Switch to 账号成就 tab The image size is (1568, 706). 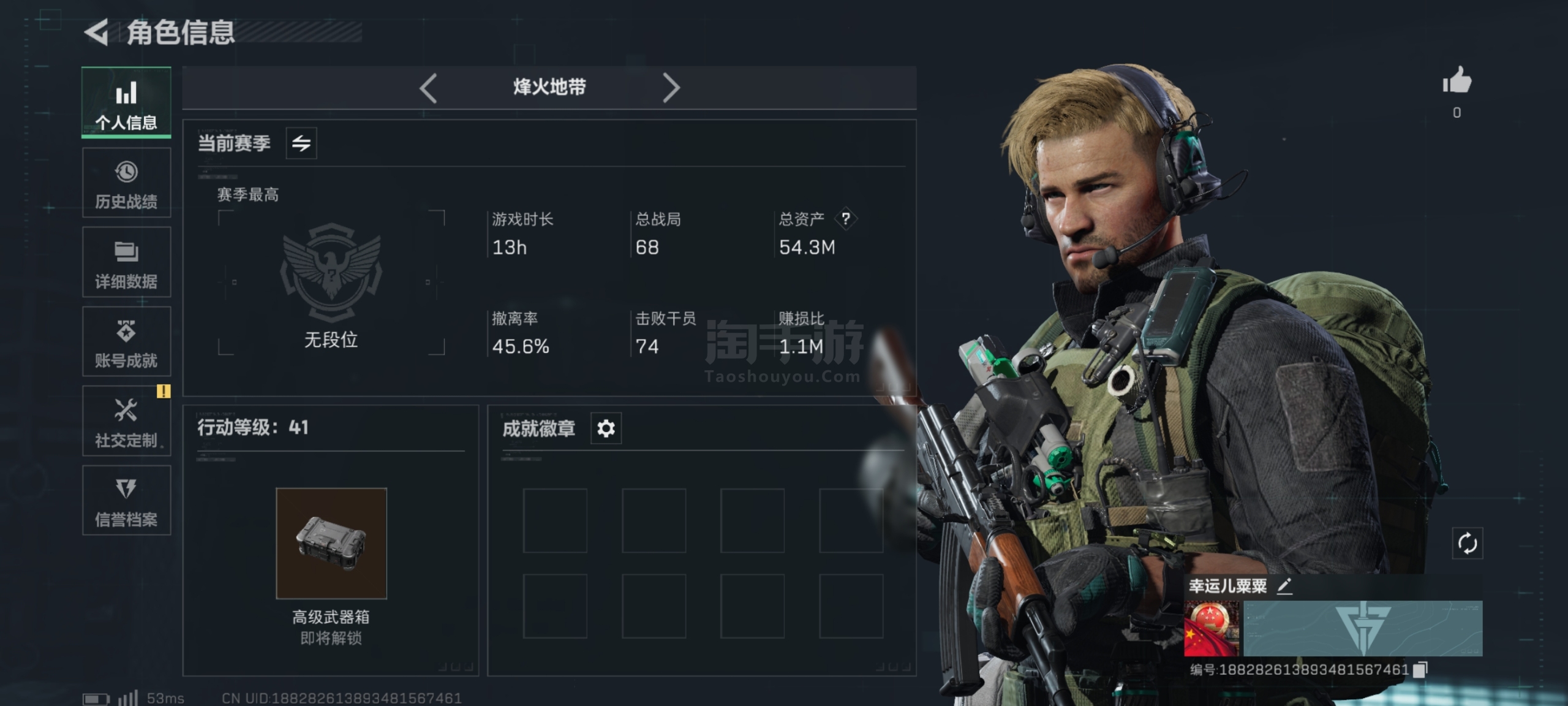click(127, 341)
